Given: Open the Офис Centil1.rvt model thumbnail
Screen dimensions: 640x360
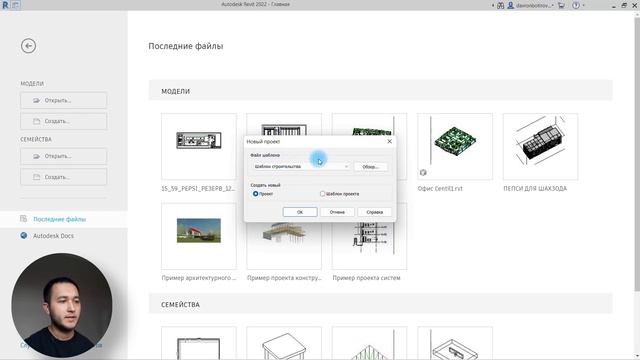Looking at the screenshot, I should pos(455,147).
